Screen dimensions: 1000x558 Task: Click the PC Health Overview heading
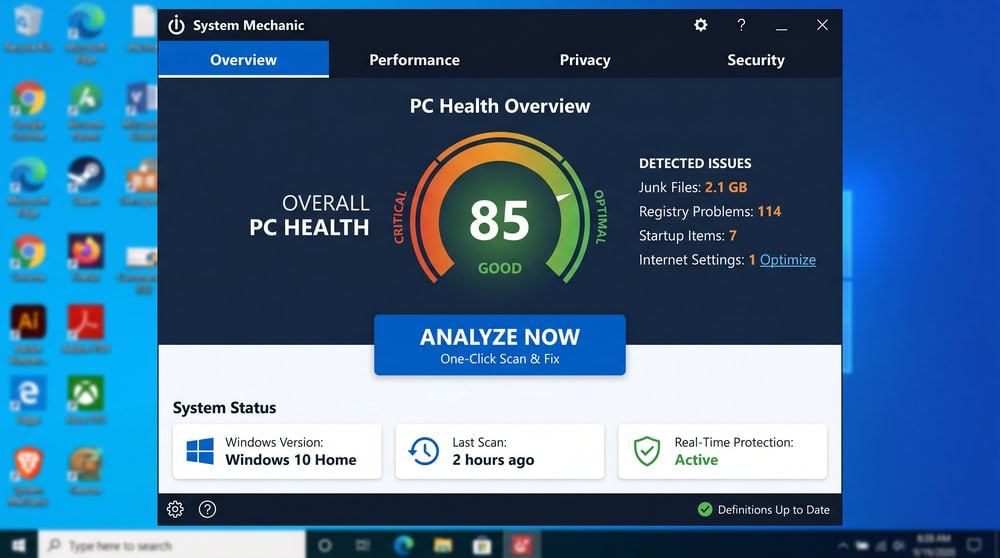click(499, 106)
